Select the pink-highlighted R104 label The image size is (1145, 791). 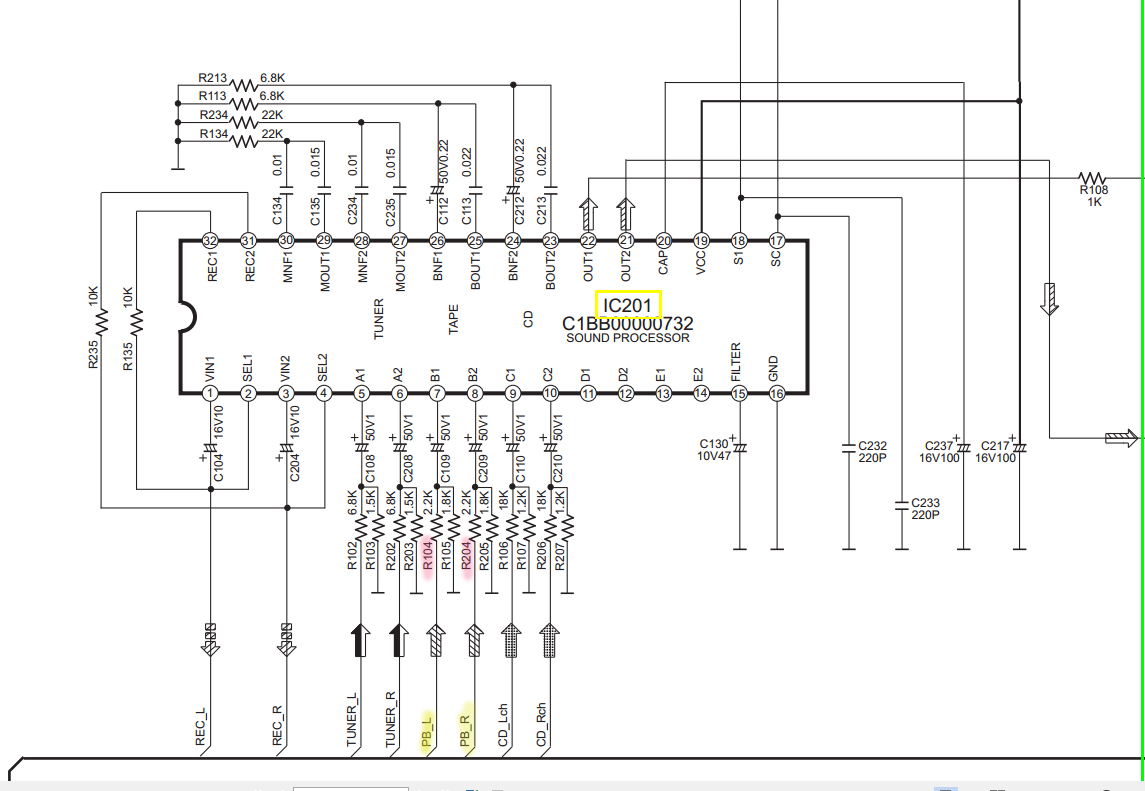428,554
